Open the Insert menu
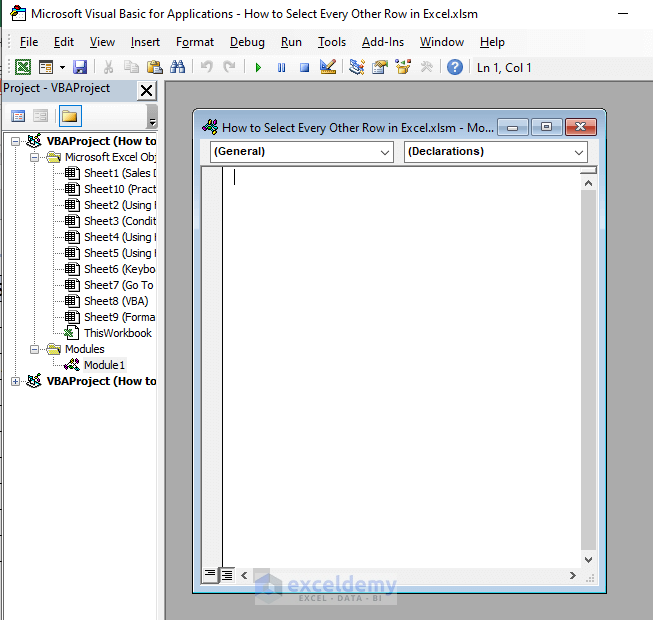The width and height of the screenshot is (653, 620). pos(145,42)
